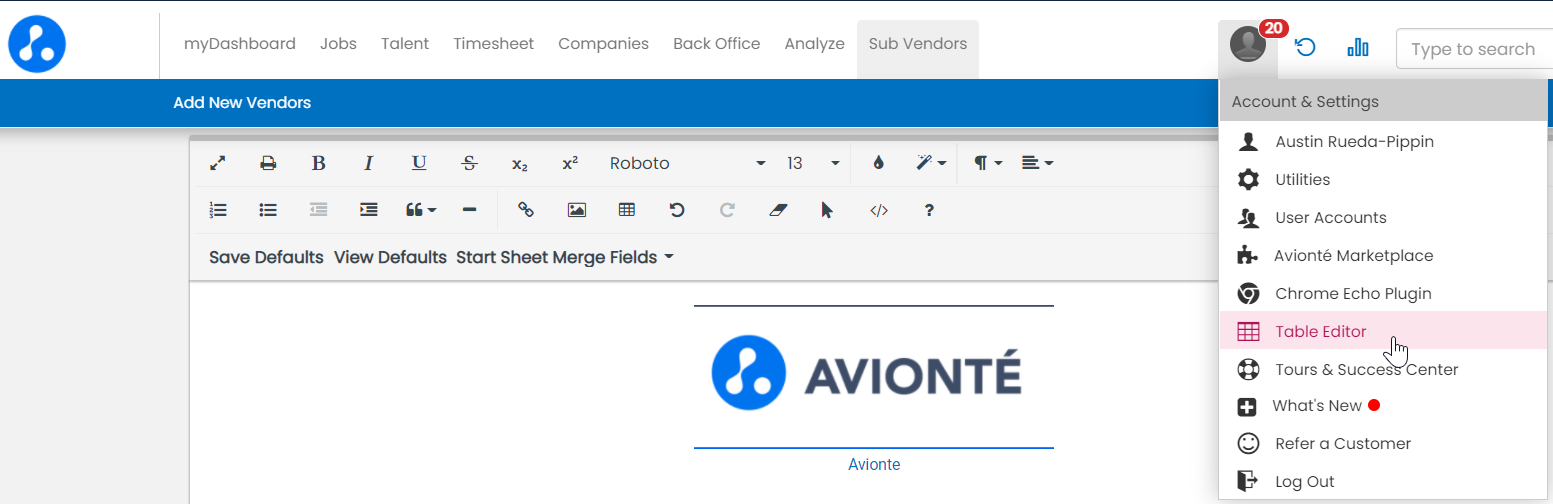Click Log Out in account menu
The image size is (1553, 504).
pyautogui.click(x=1304, y=481)
